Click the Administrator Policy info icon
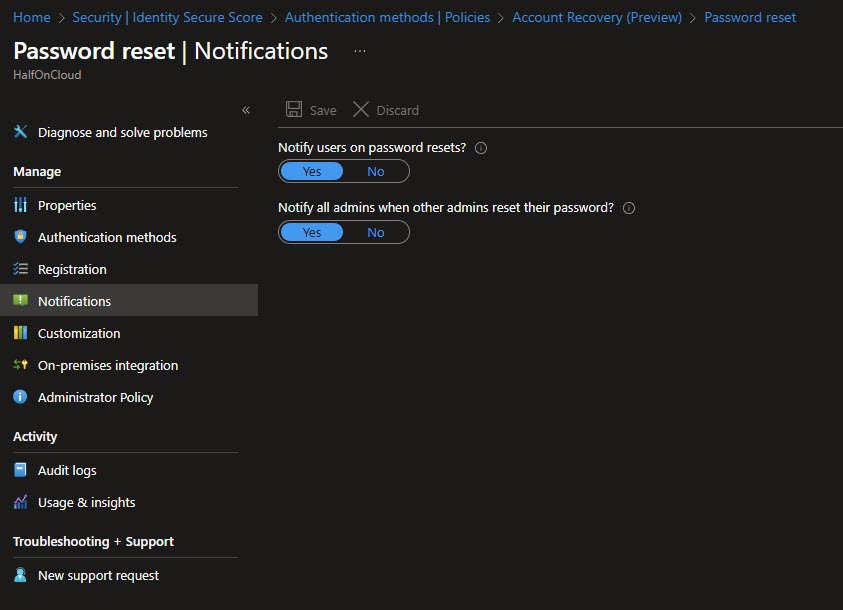The width and height of the screenshot is (843, 610). pos(20,397)
